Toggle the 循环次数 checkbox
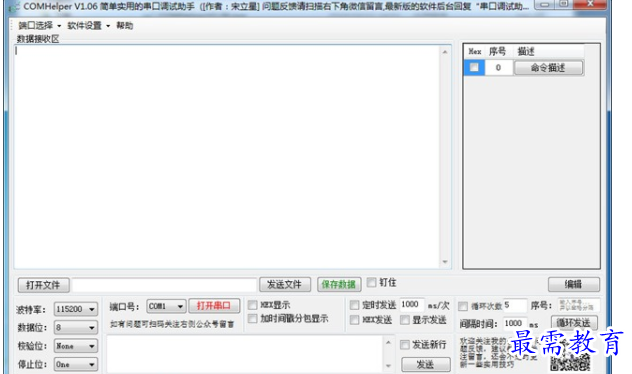This screenshot has height=374, width=632. [463, 306]
